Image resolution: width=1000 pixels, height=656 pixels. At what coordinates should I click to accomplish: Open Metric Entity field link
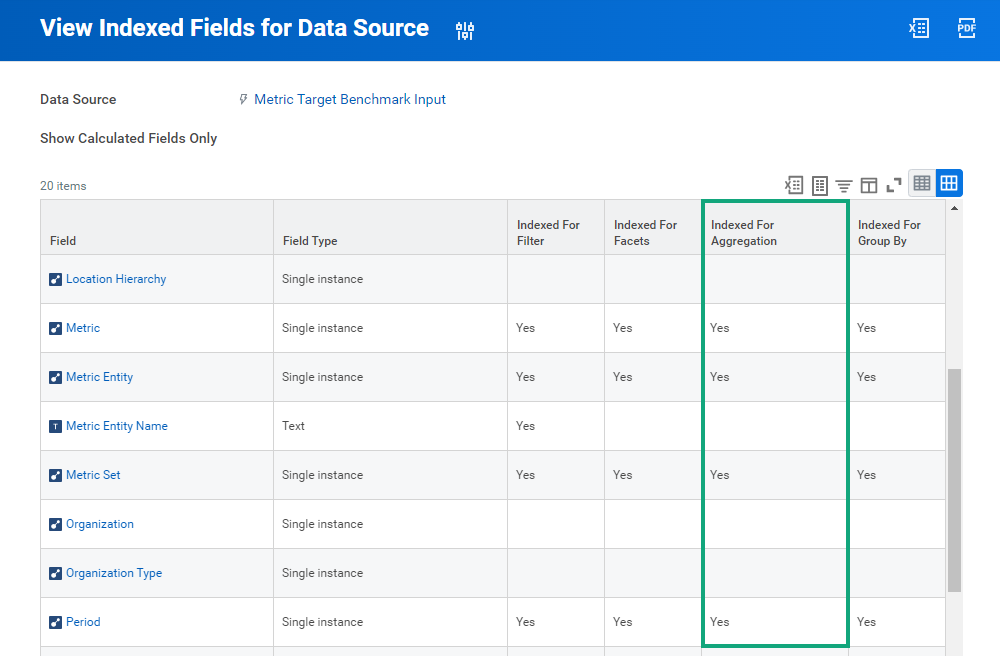pyautogui.click(x=99, y=377)
